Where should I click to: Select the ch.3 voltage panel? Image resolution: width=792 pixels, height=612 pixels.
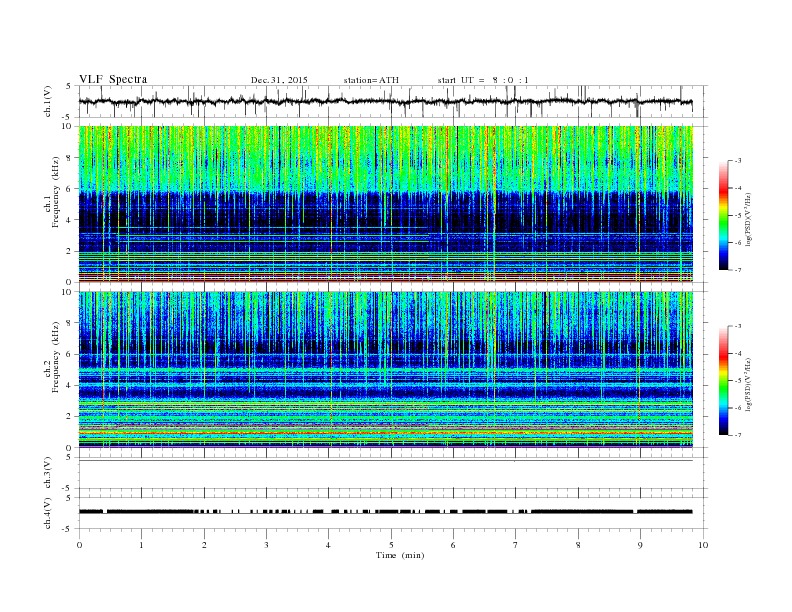tap(393, 473)
